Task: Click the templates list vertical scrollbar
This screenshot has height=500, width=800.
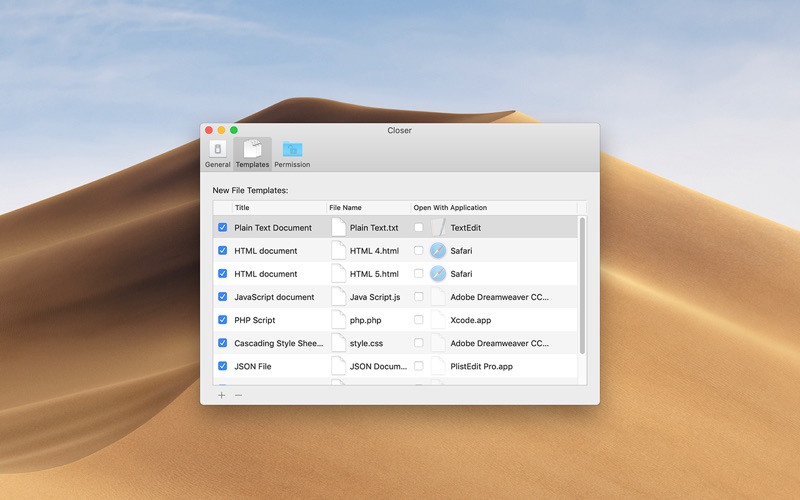Action: coord(582,286)
